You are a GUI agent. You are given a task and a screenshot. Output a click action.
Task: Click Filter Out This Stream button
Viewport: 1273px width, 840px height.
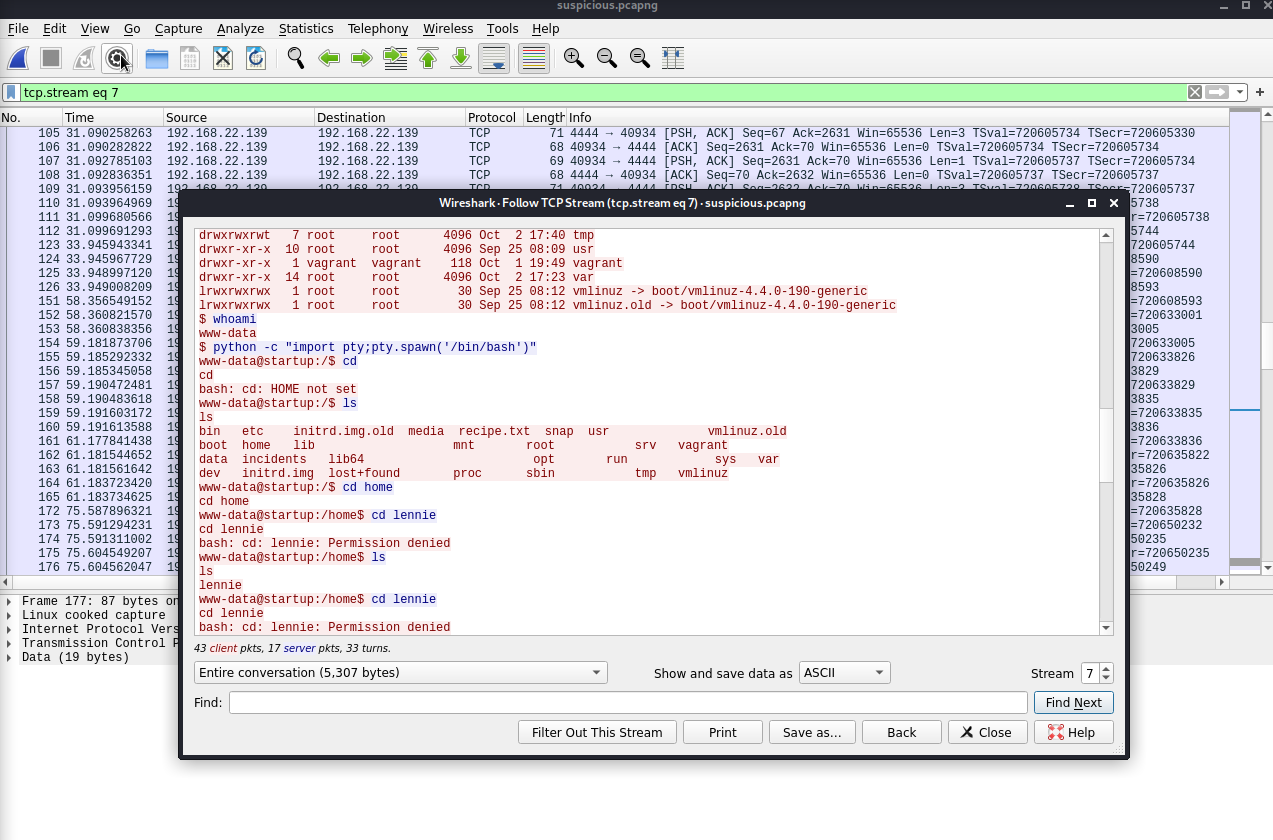(597, 732)
